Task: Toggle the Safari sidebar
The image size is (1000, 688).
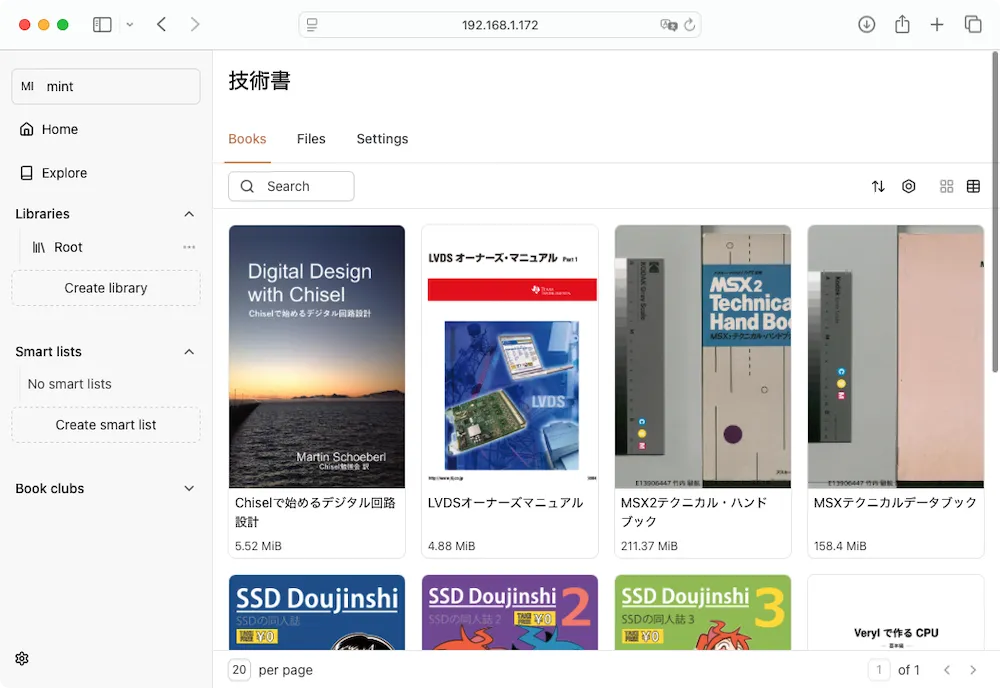Action: 102,25
